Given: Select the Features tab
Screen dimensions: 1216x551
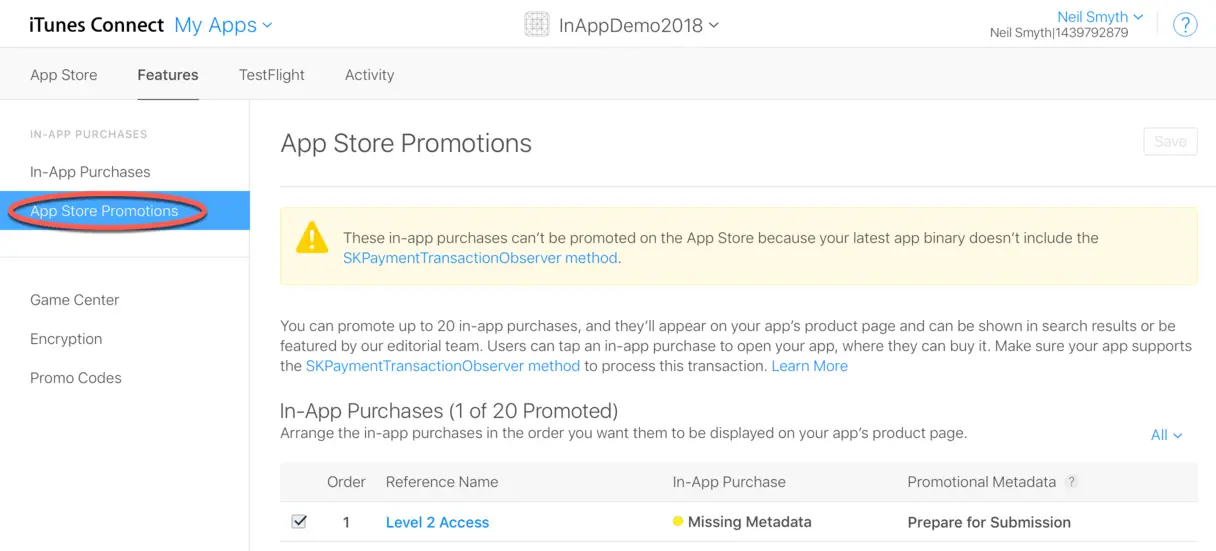Looking at the screenshot, I should pos(168,75).
